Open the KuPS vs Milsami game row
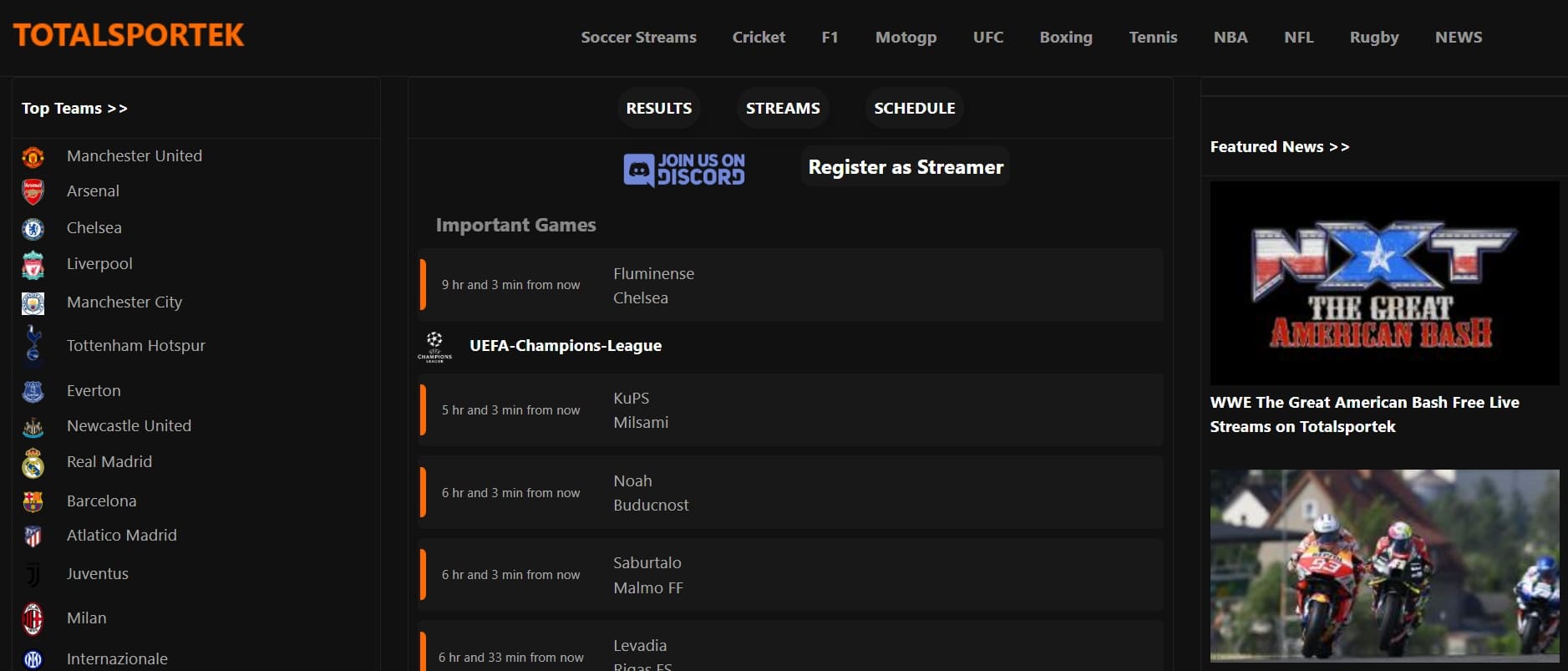Screen dimensions: 1568x671 pos(790,410)
